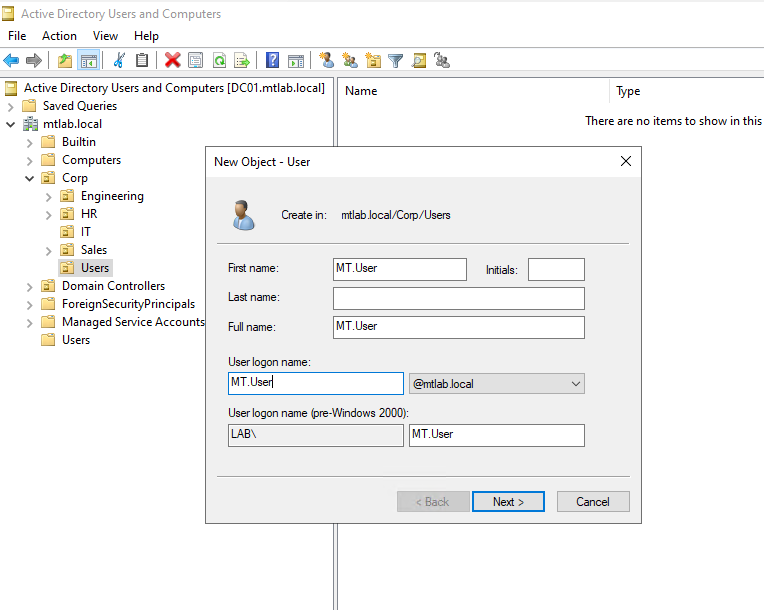Click the Paste clipboard icon
The image size is (764, 610).
142,60
